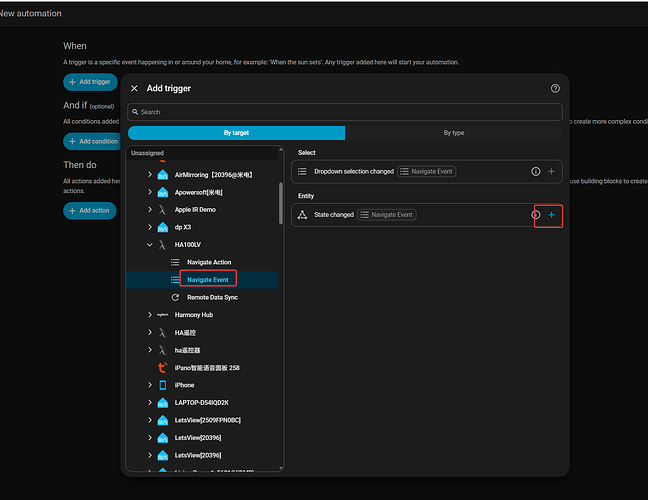Click the Apowersoft device icon
Viewport: 648px width, 500px height.
(163, 192)
